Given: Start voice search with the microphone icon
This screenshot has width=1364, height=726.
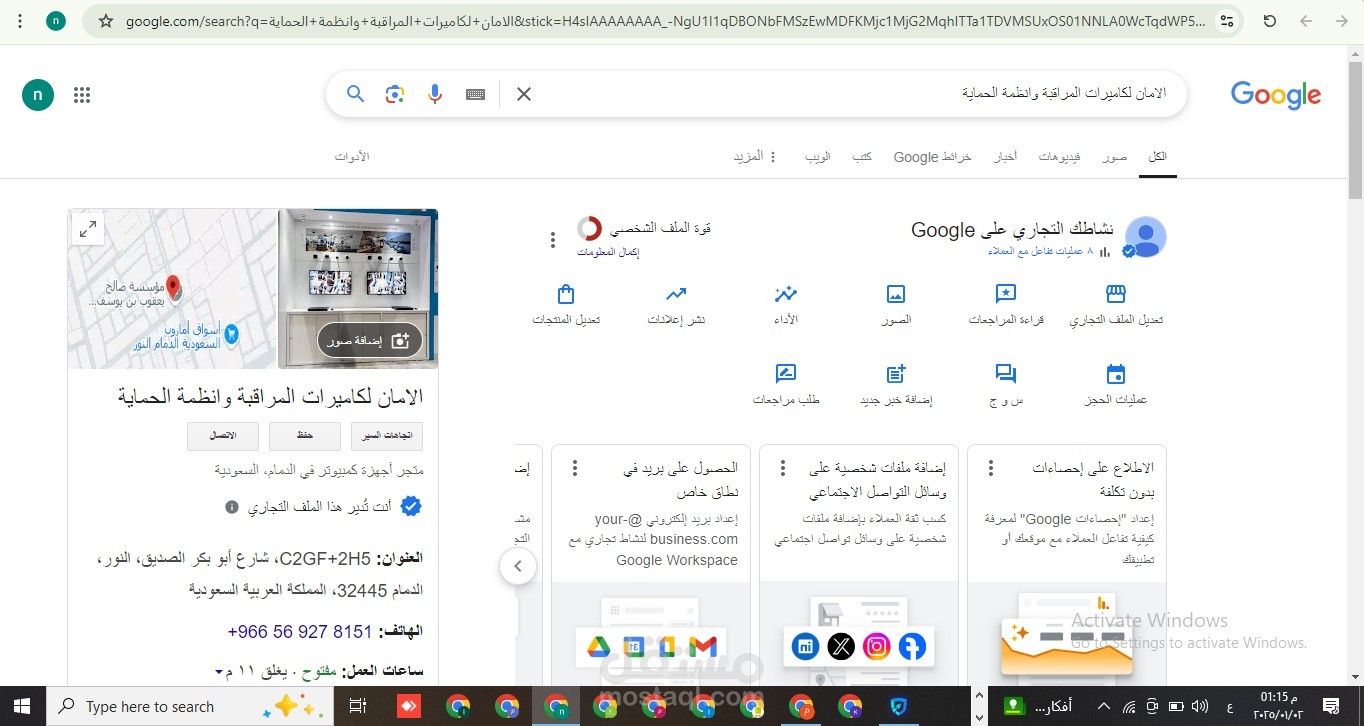Looking at the screenshot, I should click(x=435, y=94).
